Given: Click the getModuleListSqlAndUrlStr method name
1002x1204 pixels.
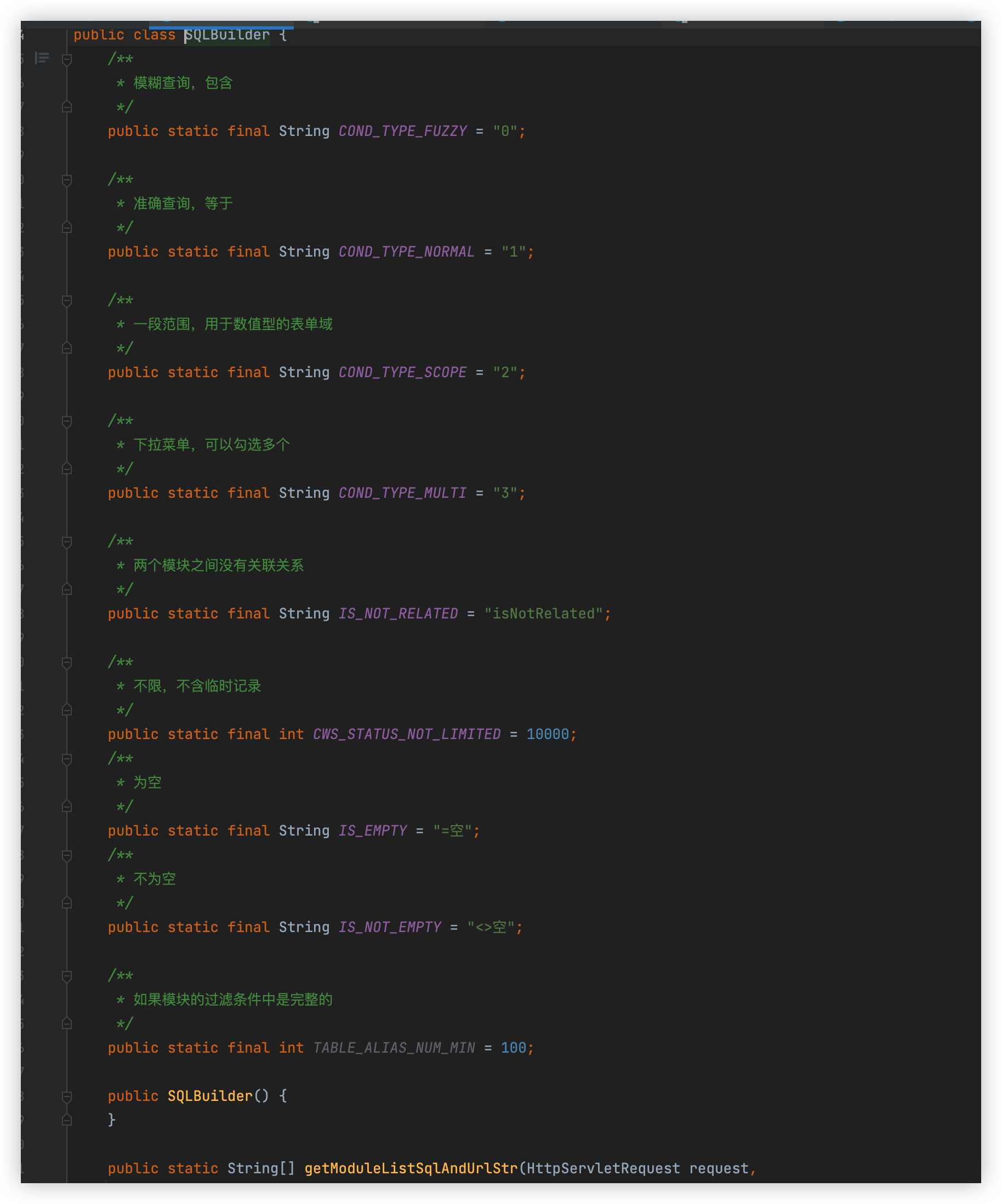Looking at the screenshot, I should tap(411, 1168).
